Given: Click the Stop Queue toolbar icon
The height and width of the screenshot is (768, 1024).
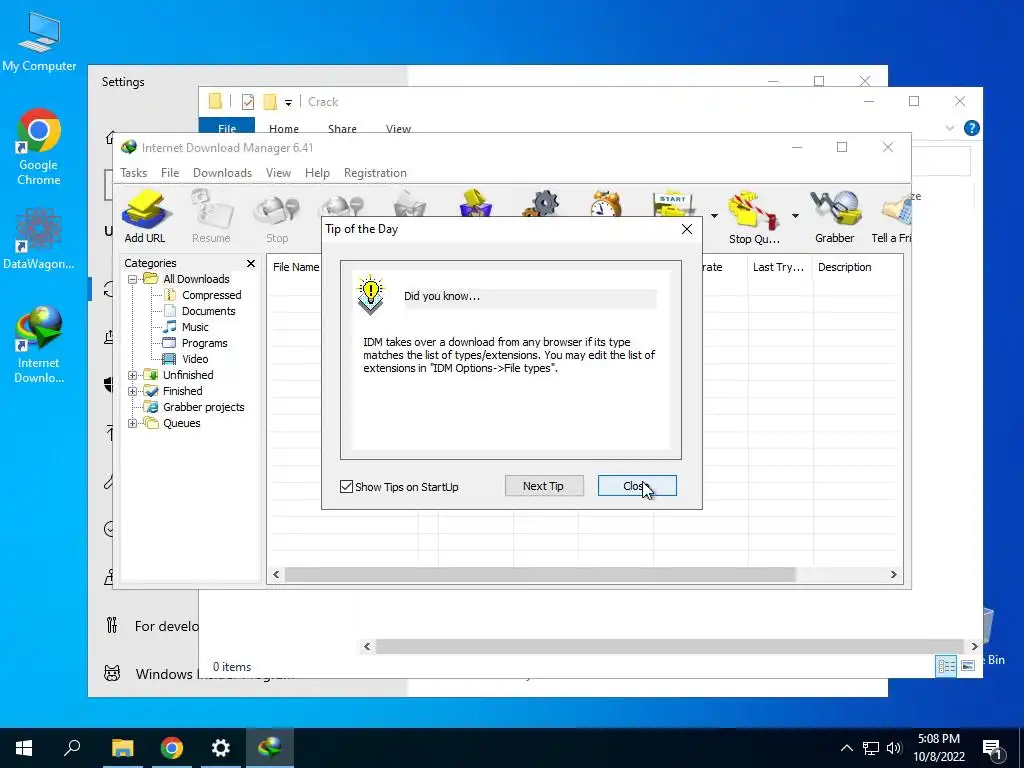Looking at the screenshot, I should point(754,217).
